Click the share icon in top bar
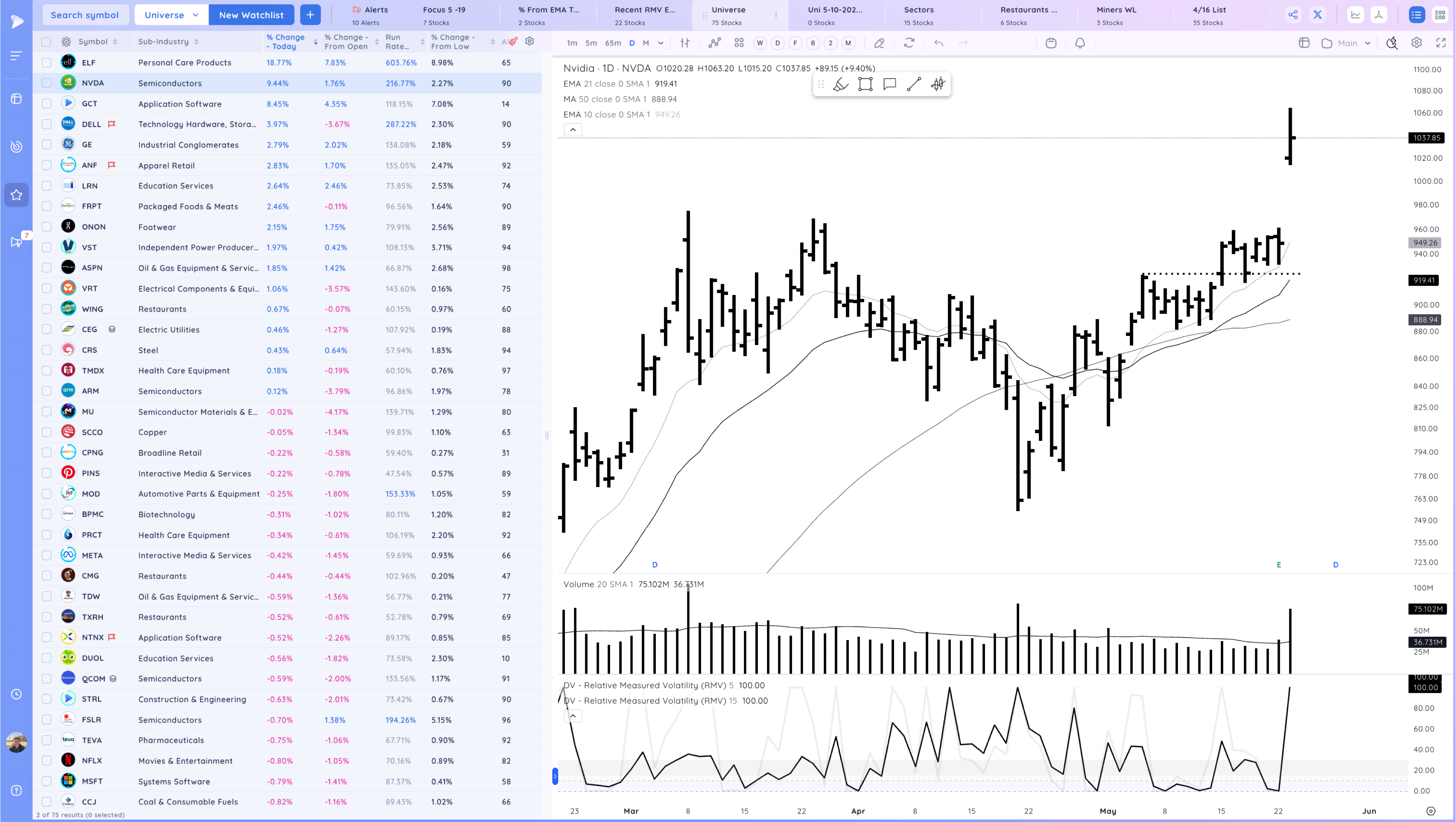The height and width of the screenshot is (822, 1456). pos(1293,15)
